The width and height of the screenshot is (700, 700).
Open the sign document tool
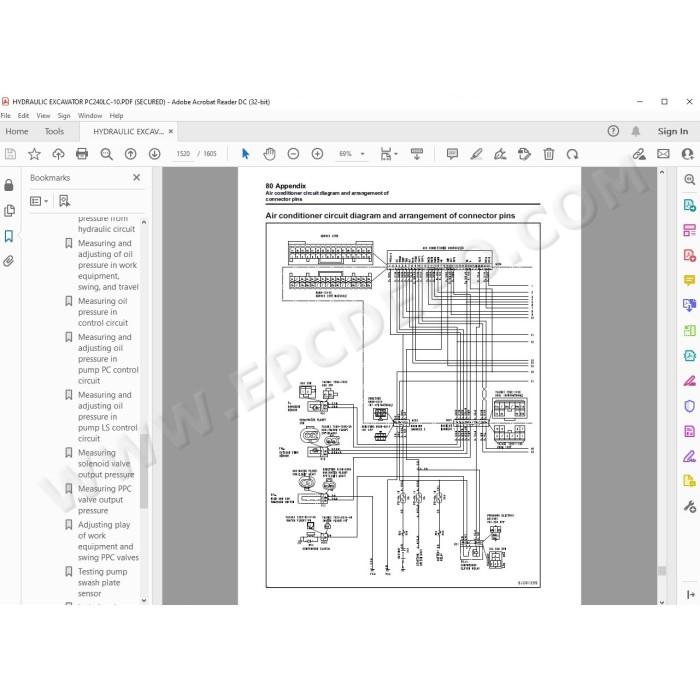[x=500, y=154]
